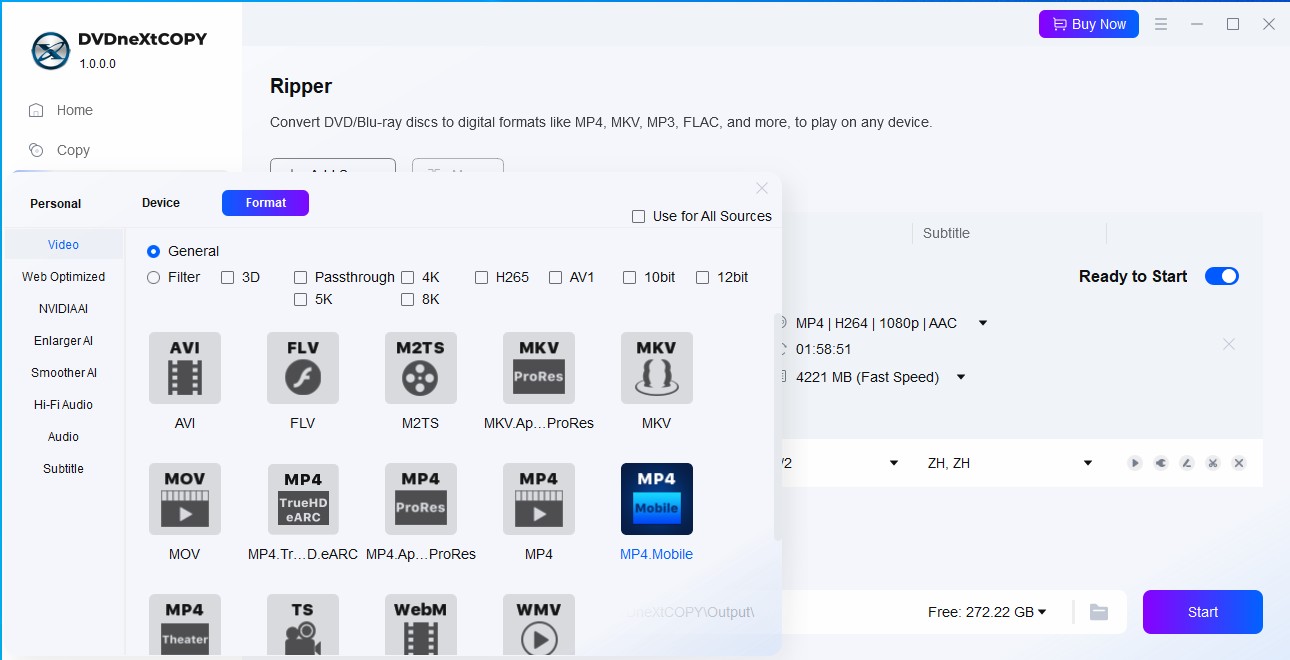The image size is (1290, 660).
Task: Switch to the Device tab
Action: [x=161, y=203]
